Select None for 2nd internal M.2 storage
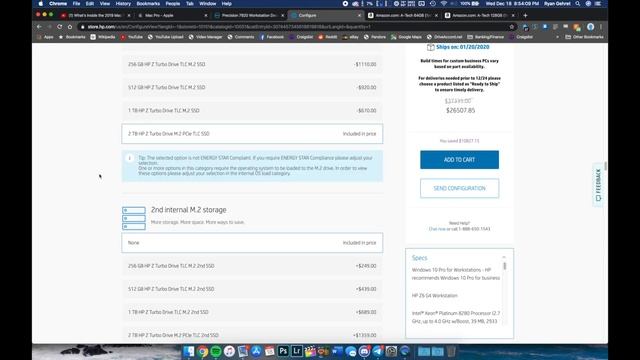The height and width of the screenshot is (360, 640). tap(252, 243)
